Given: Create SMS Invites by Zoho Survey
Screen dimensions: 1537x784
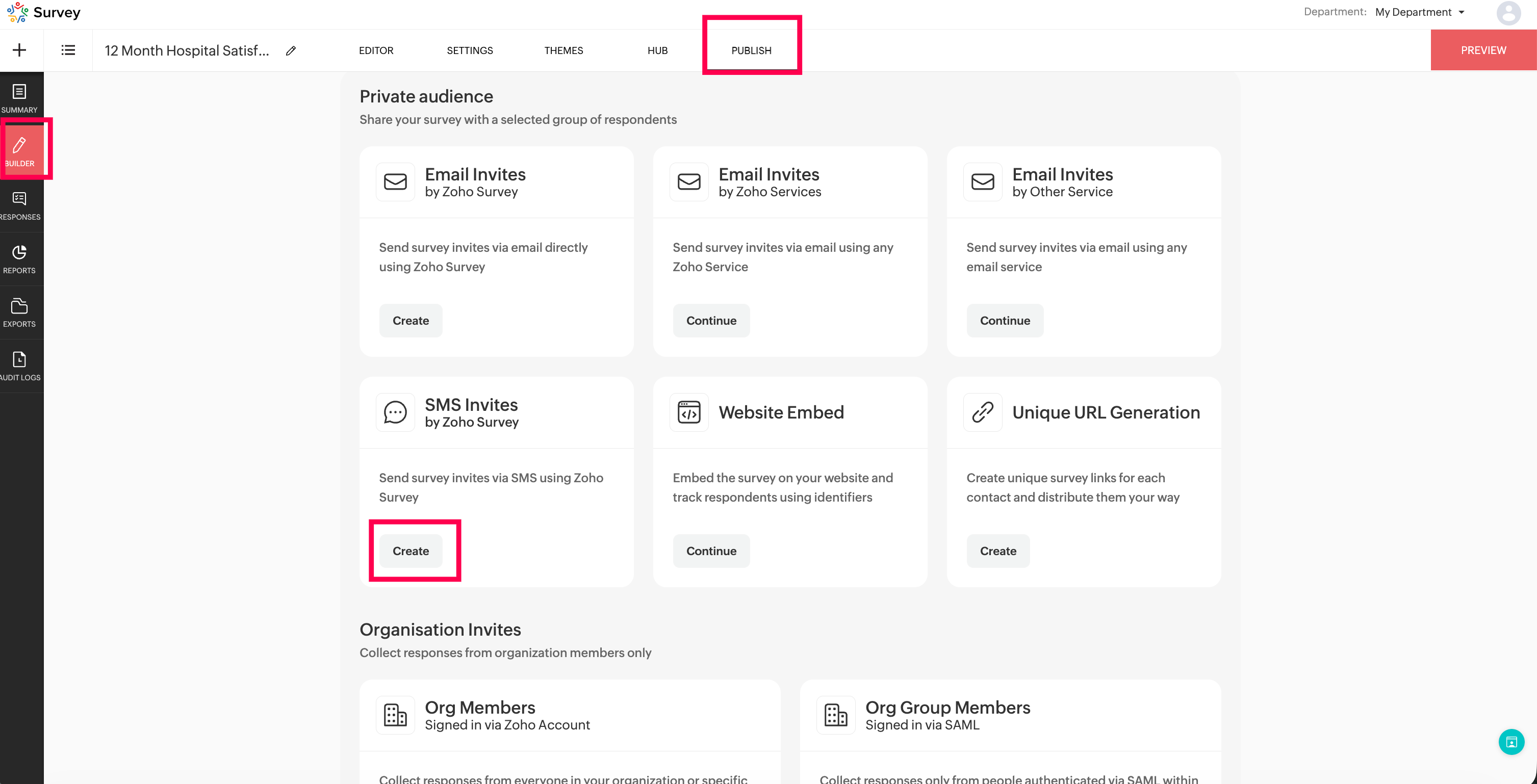Looking at the screenshot, I should (x=411, y=551).
